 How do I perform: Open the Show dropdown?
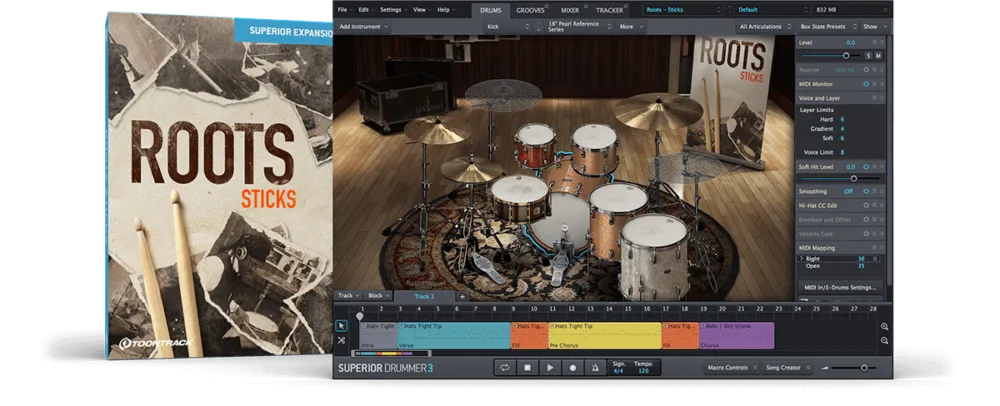874,27
